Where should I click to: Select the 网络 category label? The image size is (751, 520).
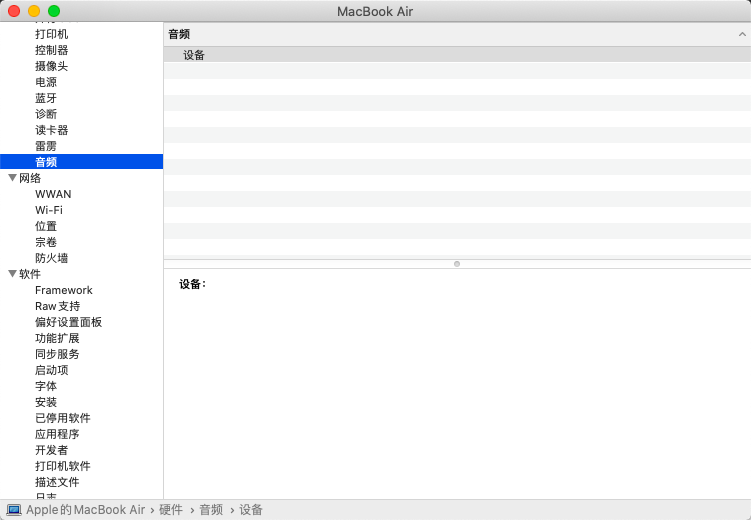point(30,178)
